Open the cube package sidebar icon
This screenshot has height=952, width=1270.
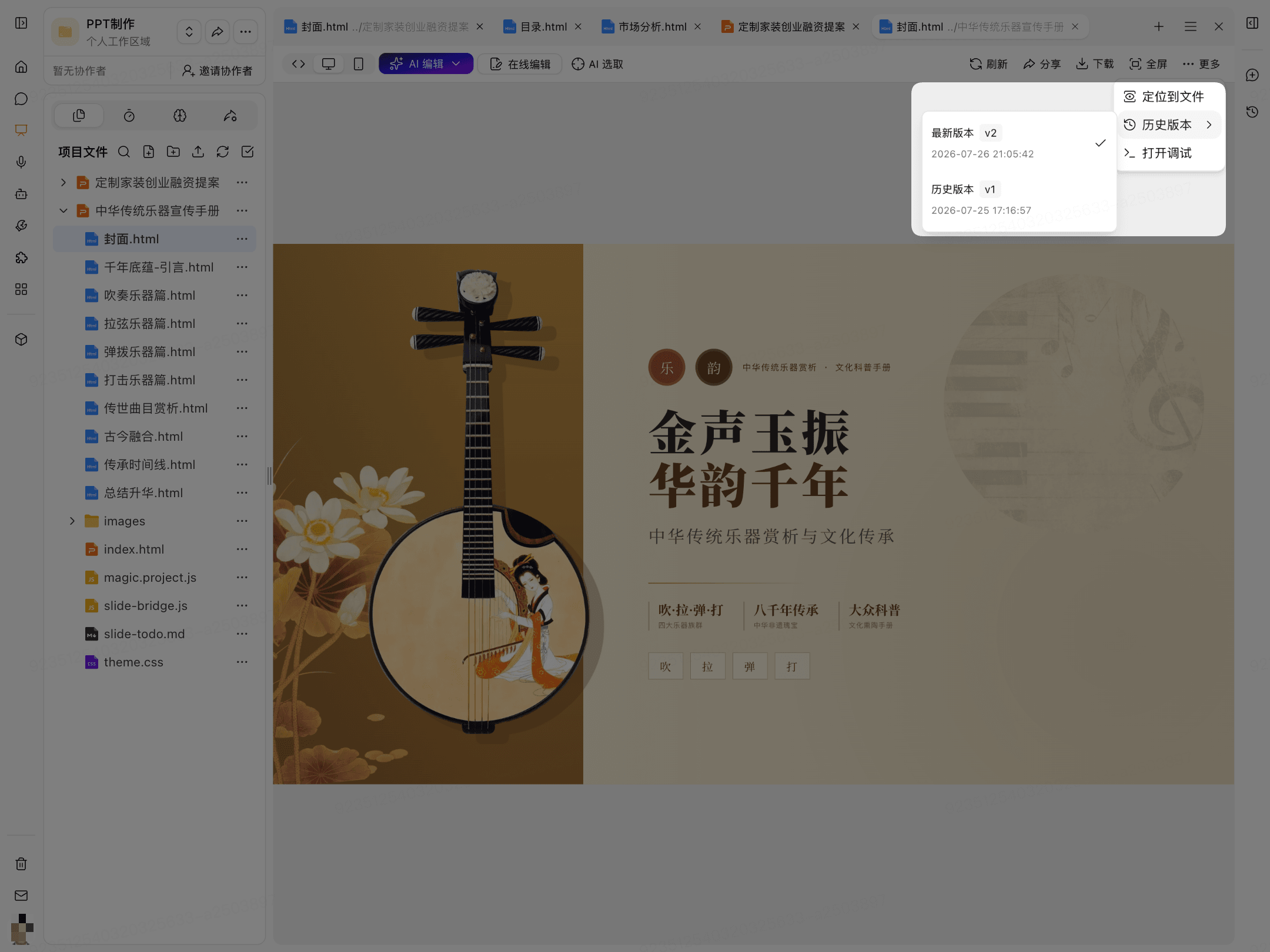[x=21, y=340]
